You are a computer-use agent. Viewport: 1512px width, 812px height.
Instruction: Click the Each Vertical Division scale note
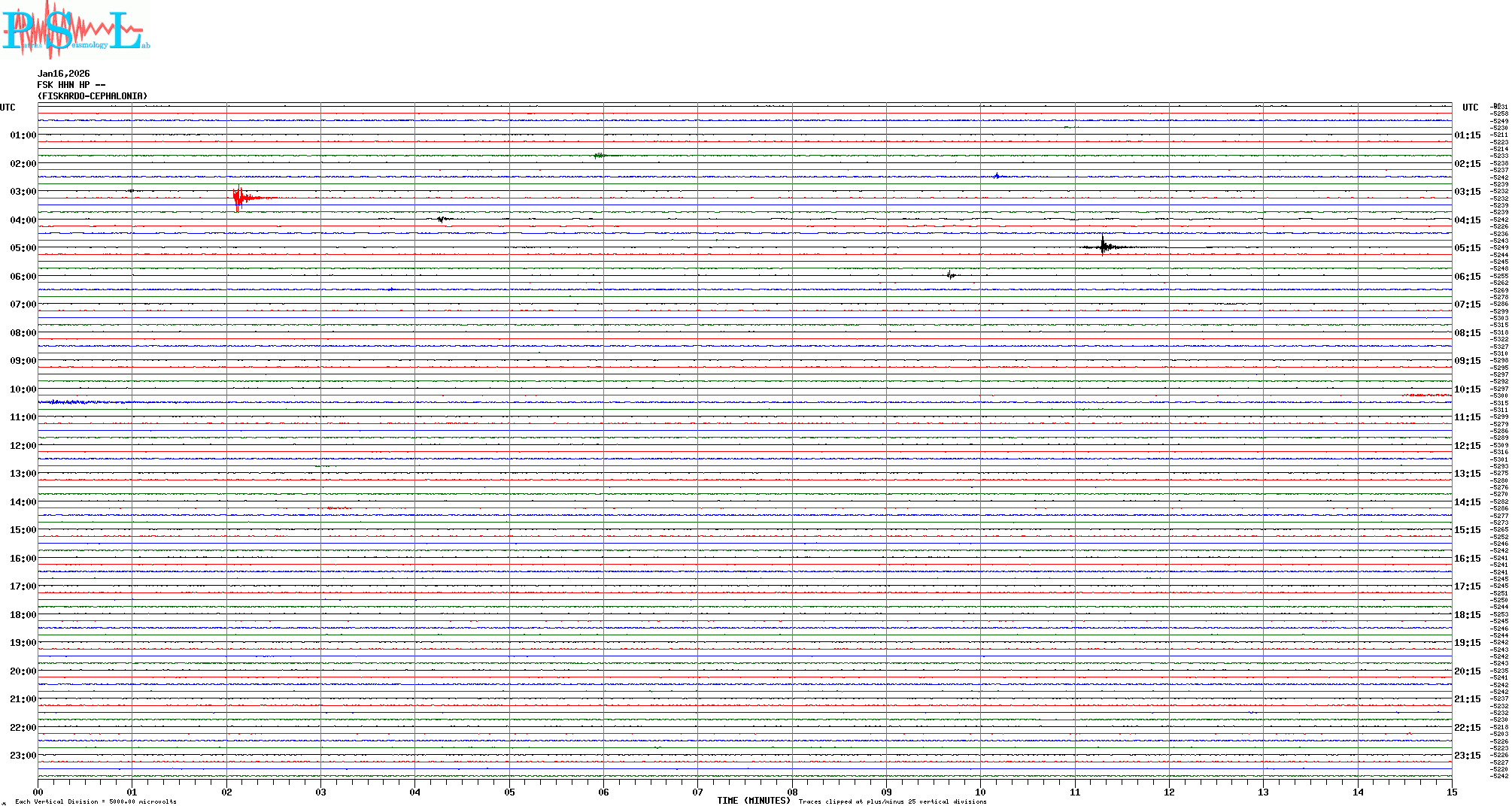pyautogui.click(x=96, y=801)
